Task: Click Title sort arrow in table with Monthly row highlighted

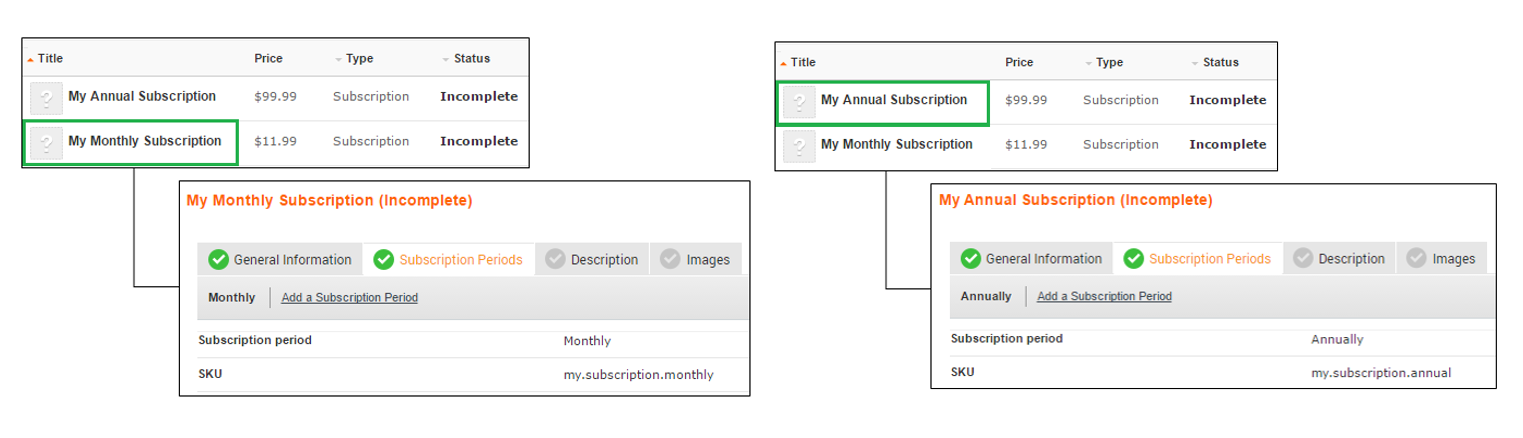Action: (30, 59)
